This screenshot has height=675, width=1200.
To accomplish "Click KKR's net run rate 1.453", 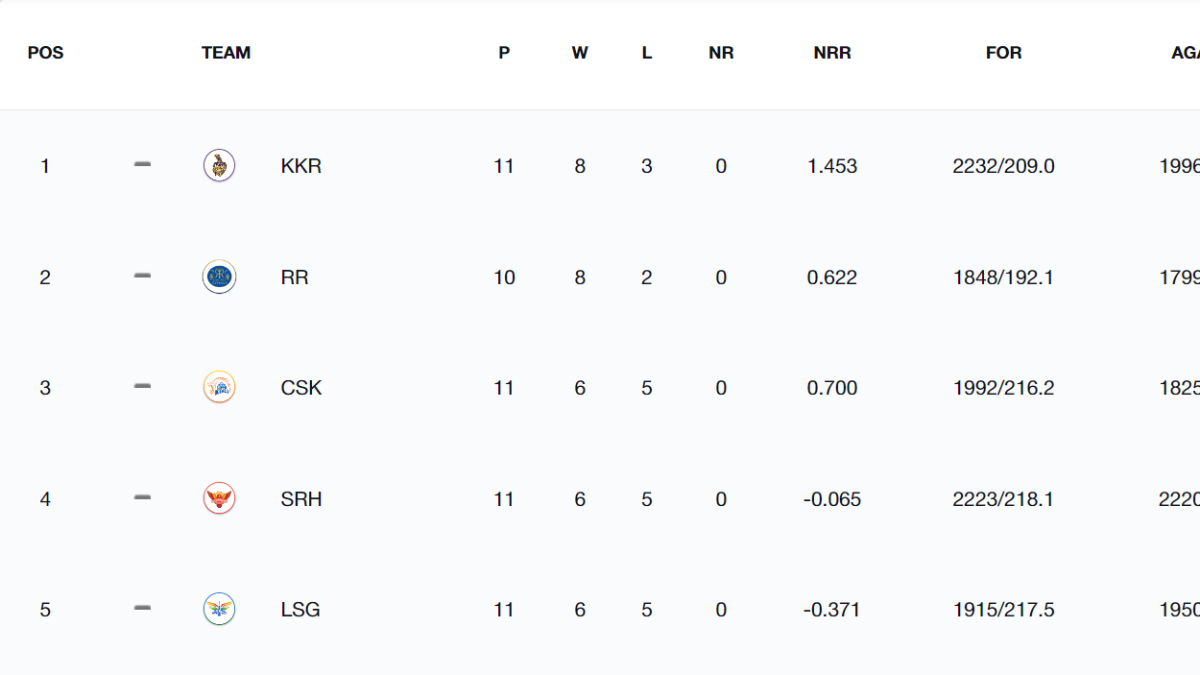I will 832,166.
